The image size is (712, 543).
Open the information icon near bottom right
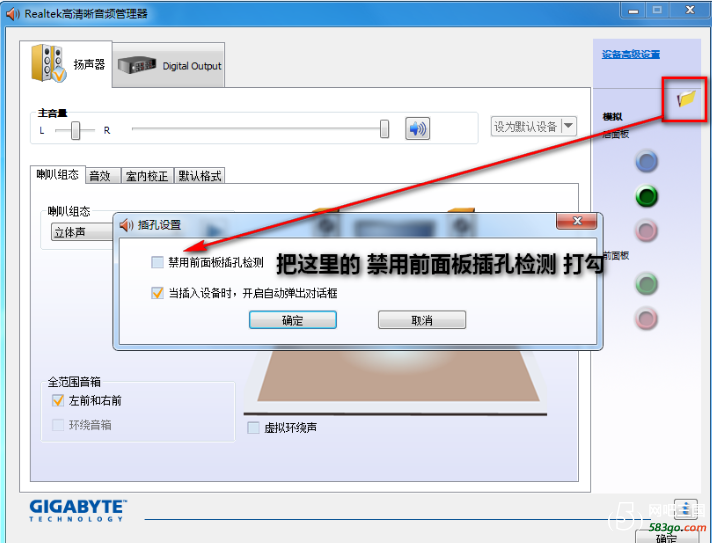coord(686,509)
